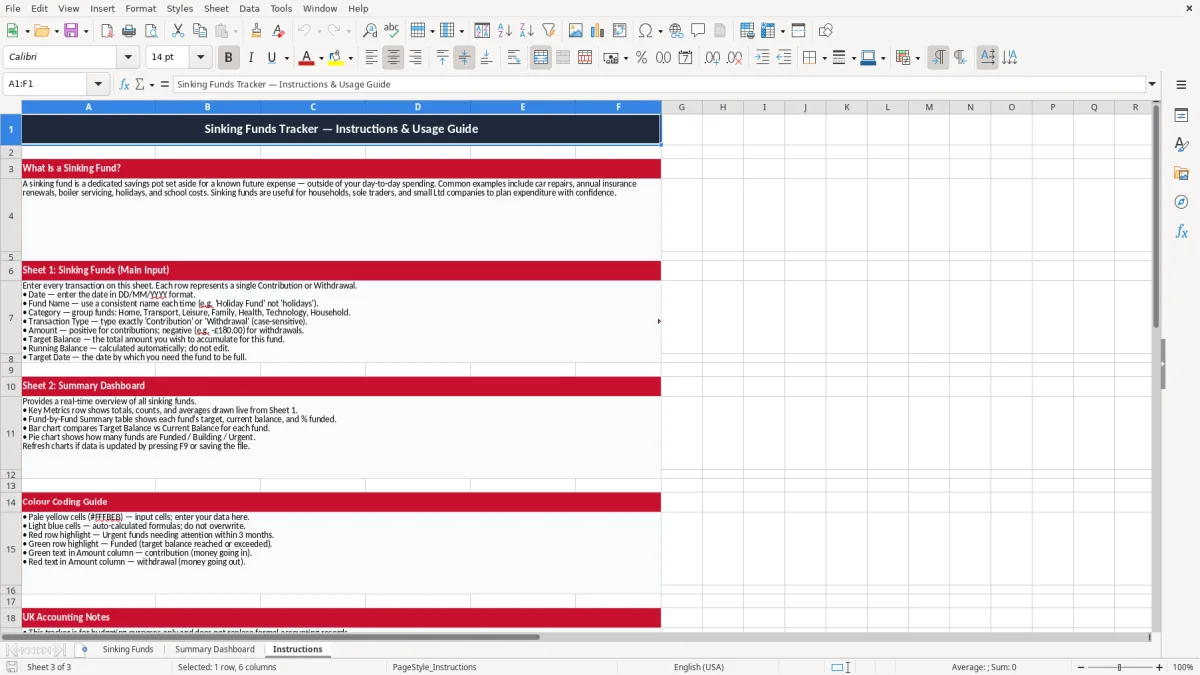Switch to the Summary Dashboard sheet tab
Viewport: 1200px width, 675px height.
(x=215, y=649)
